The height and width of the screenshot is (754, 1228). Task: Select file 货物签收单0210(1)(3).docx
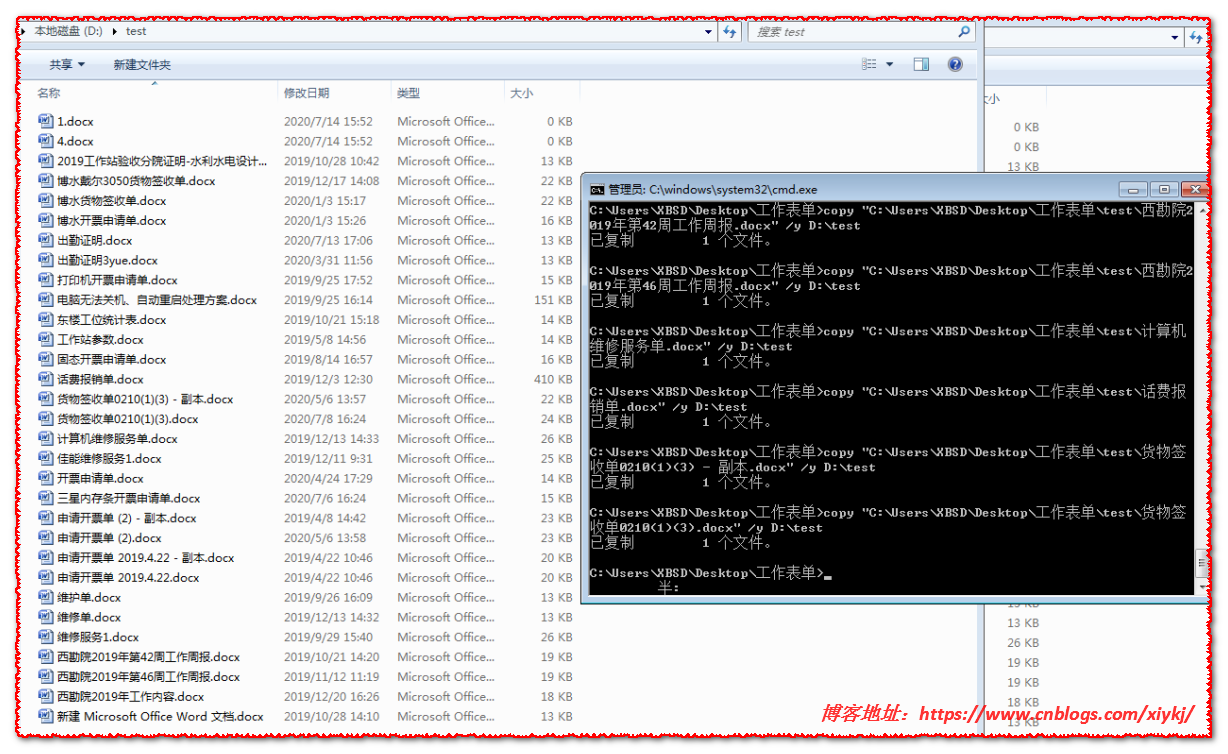(x=127, y=419)
